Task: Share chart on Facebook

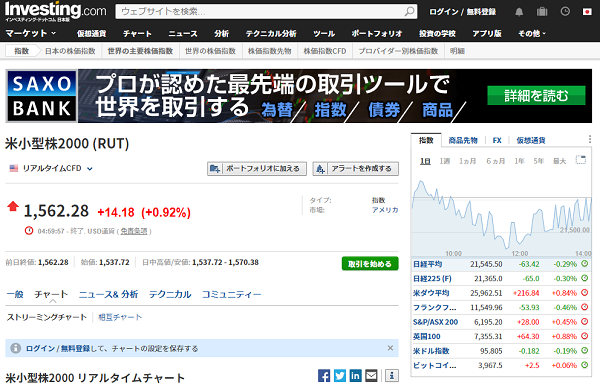Action: point(324,376)
